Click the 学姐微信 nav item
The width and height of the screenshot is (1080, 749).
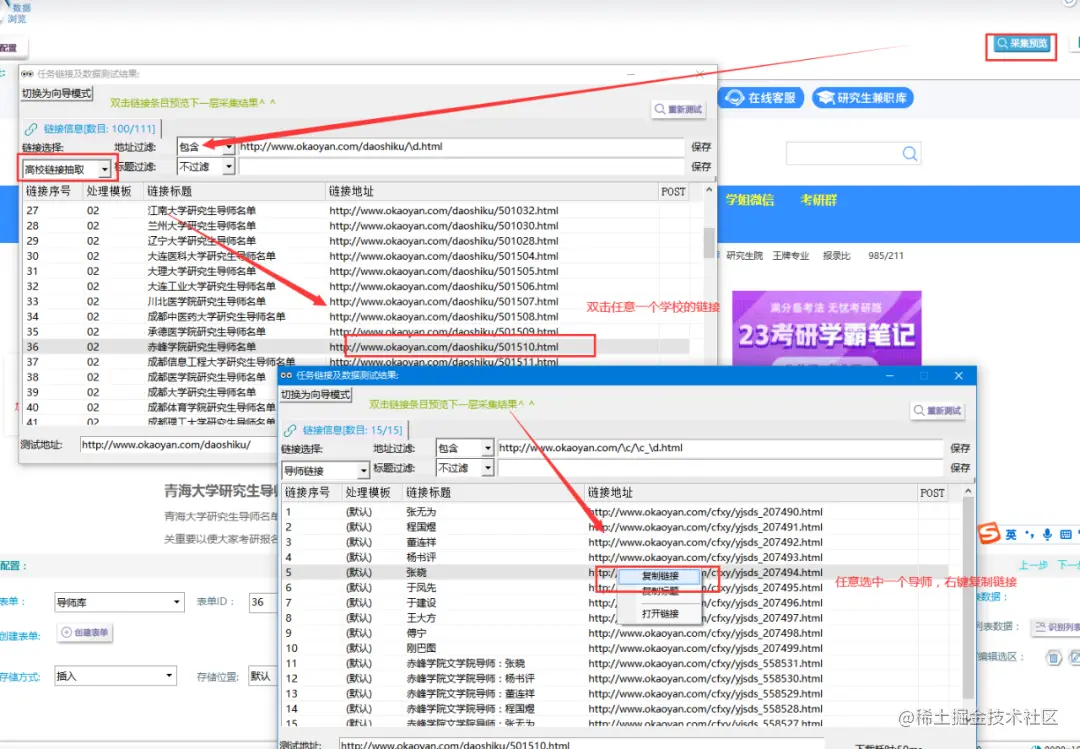[x=749, y=200]
